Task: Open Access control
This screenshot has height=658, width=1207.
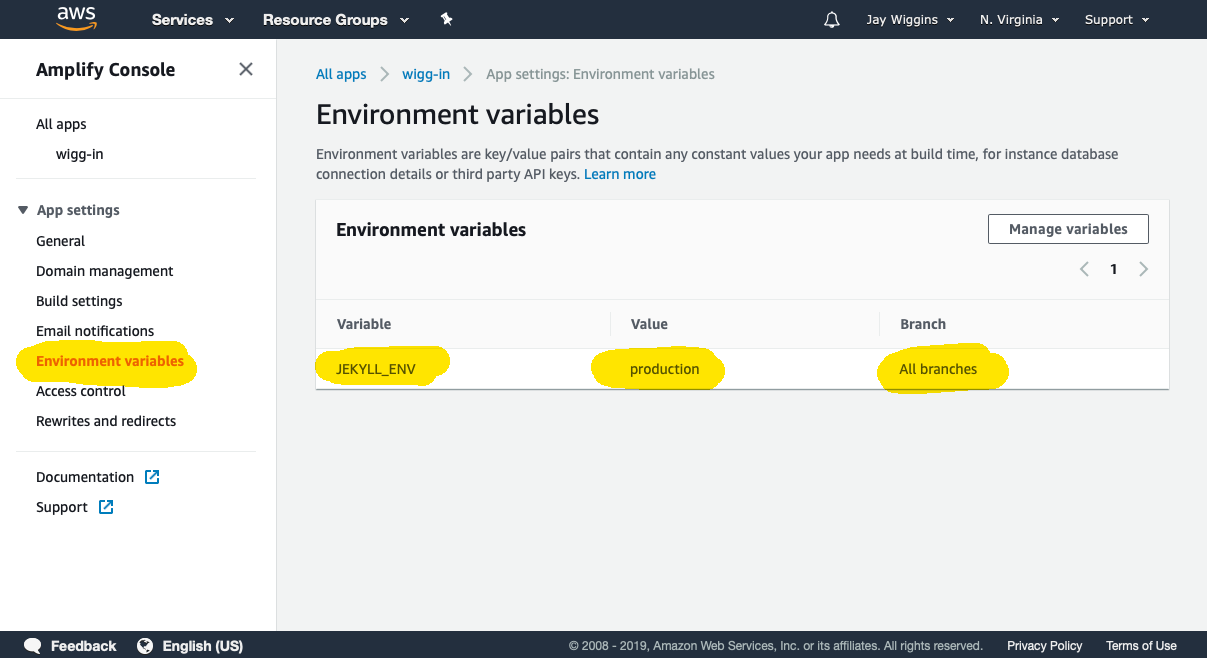Action: pyautogui.click(x=81, y=391)
